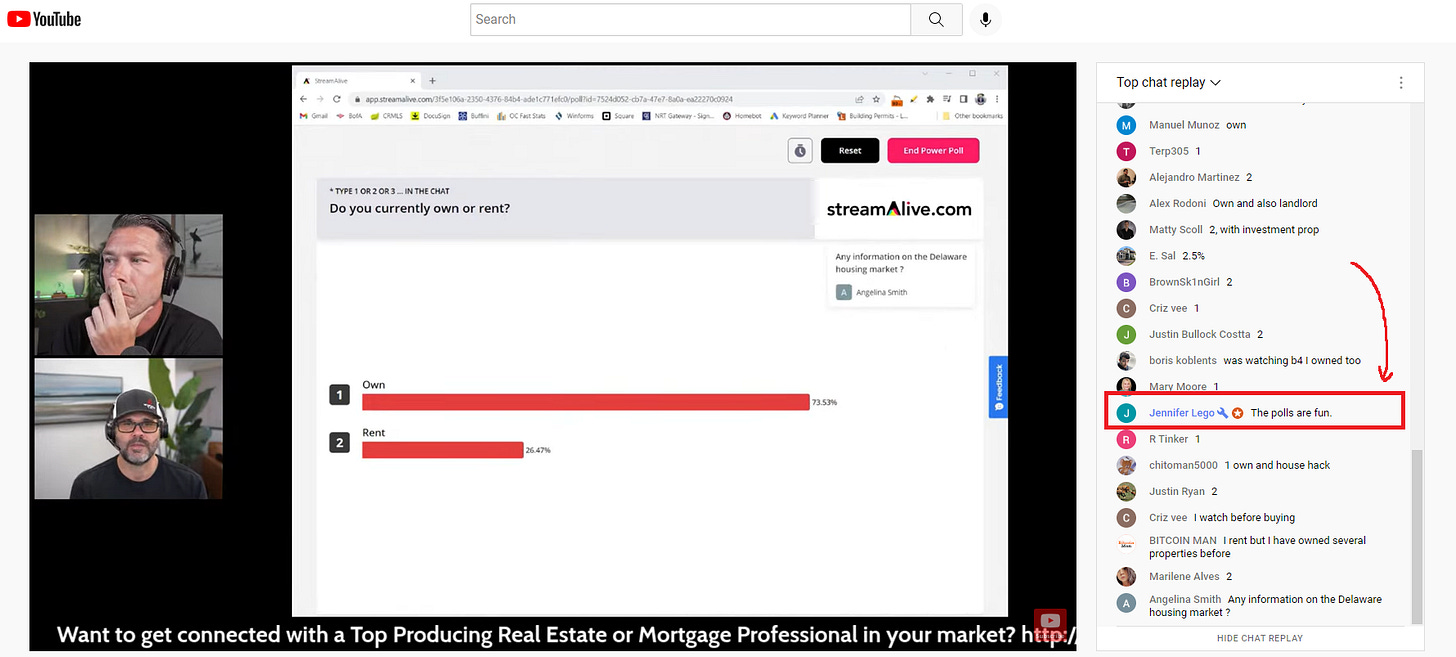Click message "was watching b4 I owned too"
1456x657 pixels.
(x=1292, y=360)
